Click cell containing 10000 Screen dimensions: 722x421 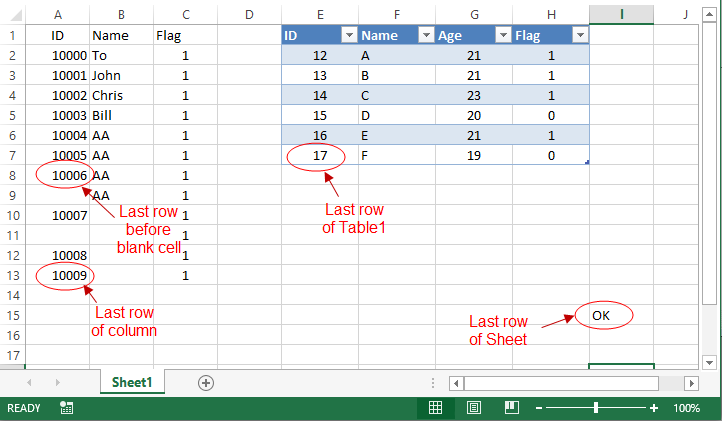(x=58, y=55)
